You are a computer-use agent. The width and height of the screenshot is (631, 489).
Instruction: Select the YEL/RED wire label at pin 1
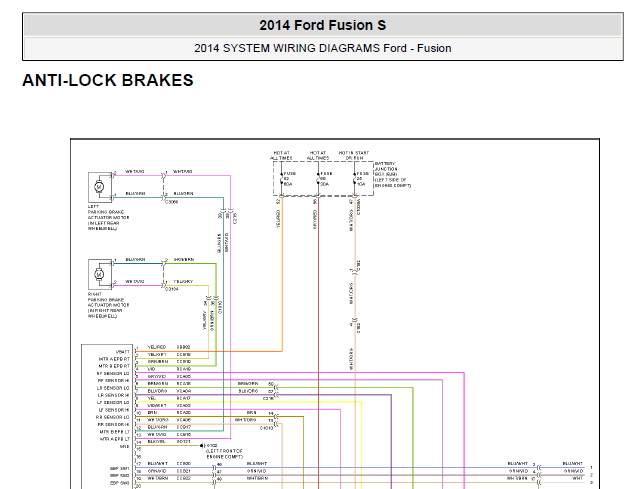point(157,347)
